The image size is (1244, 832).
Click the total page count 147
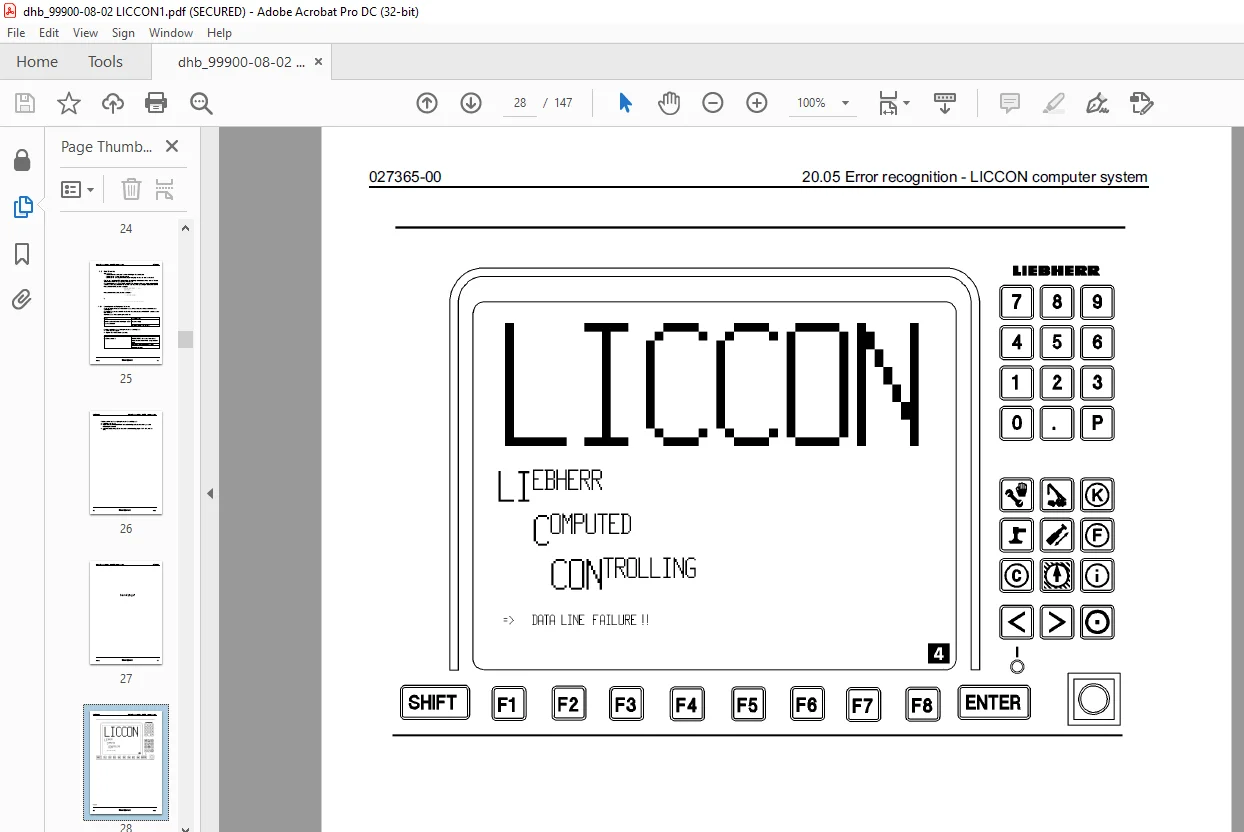(x=563, y=103)
